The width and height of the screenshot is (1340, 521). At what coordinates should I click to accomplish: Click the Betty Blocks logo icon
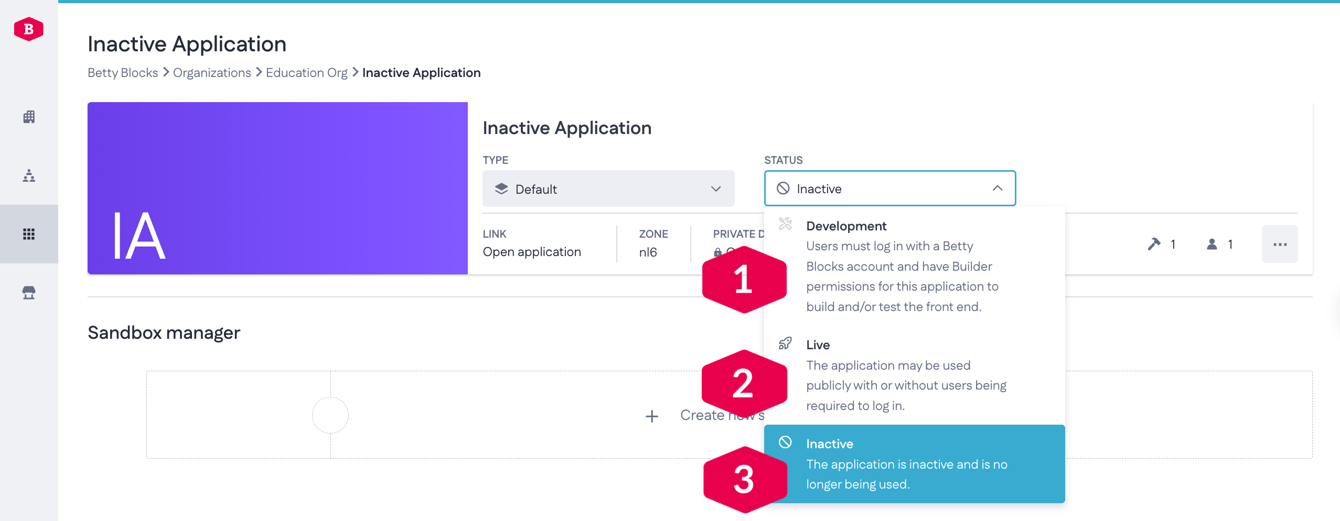coord(28,29)
